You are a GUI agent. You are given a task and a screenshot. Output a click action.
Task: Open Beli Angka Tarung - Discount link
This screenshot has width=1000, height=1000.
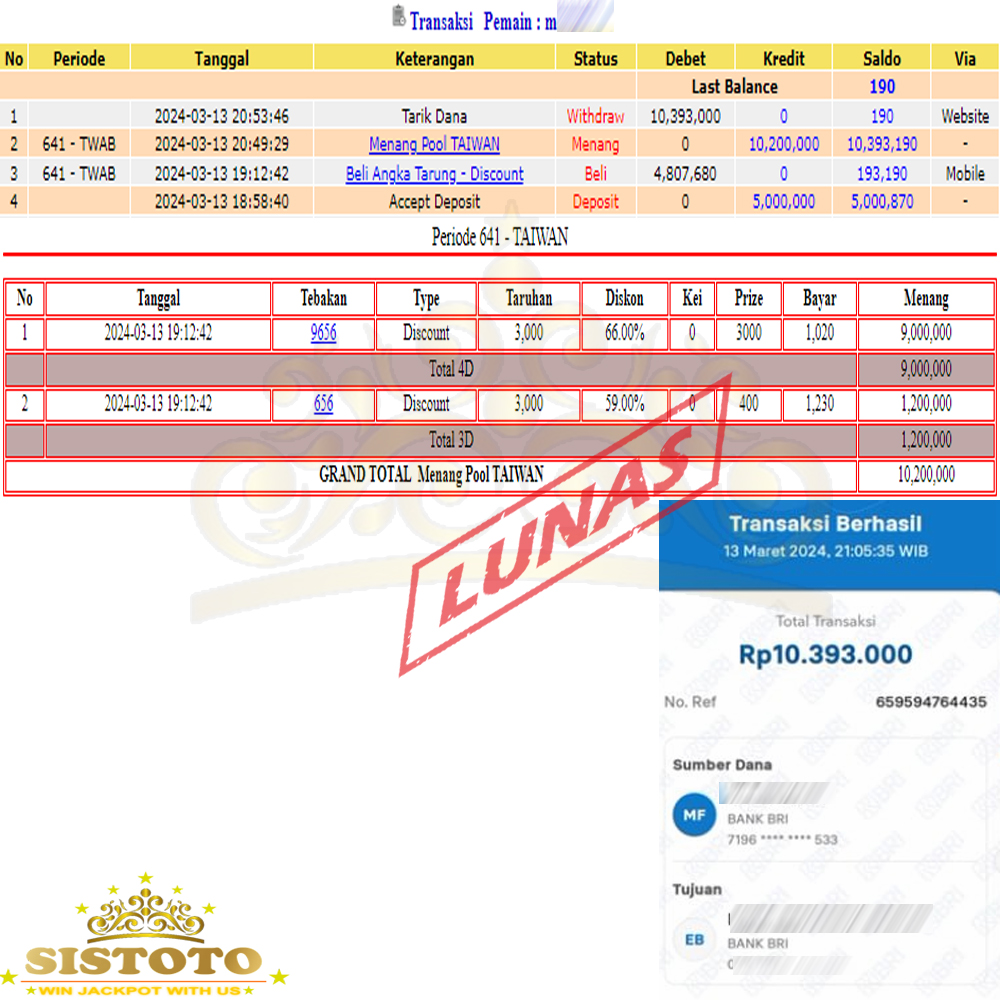click(434, 174)
